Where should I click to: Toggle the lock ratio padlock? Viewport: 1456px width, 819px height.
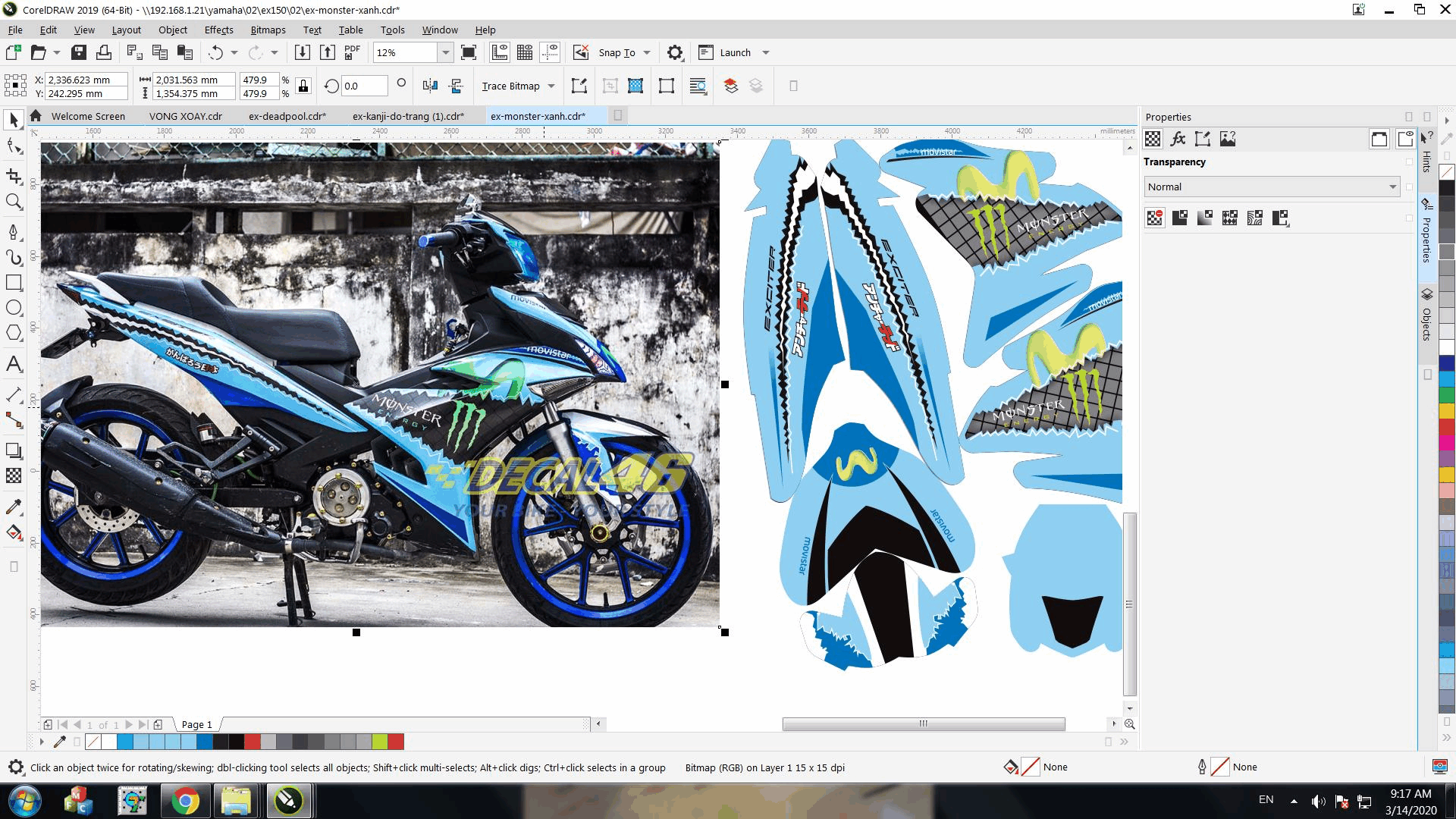[303, 86]
